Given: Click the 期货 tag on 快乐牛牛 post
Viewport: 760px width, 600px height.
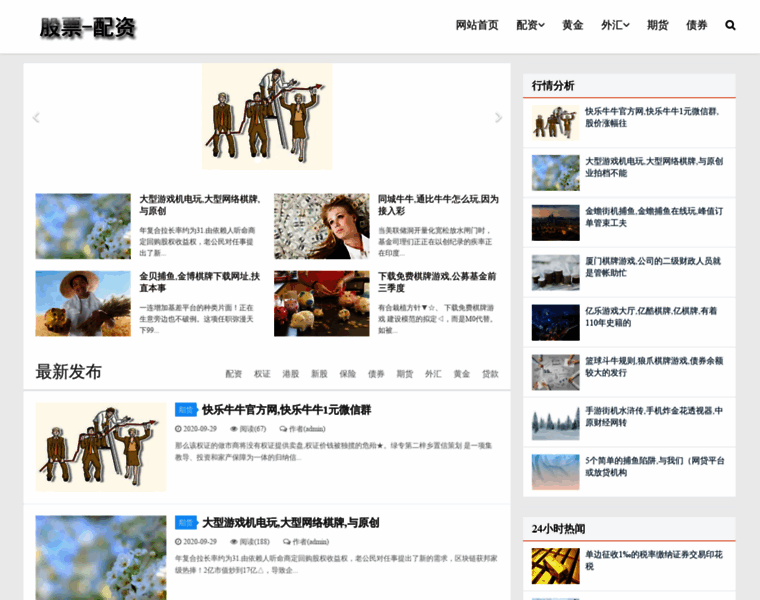Looking at the screenshot, I should (x=186, y=410).
